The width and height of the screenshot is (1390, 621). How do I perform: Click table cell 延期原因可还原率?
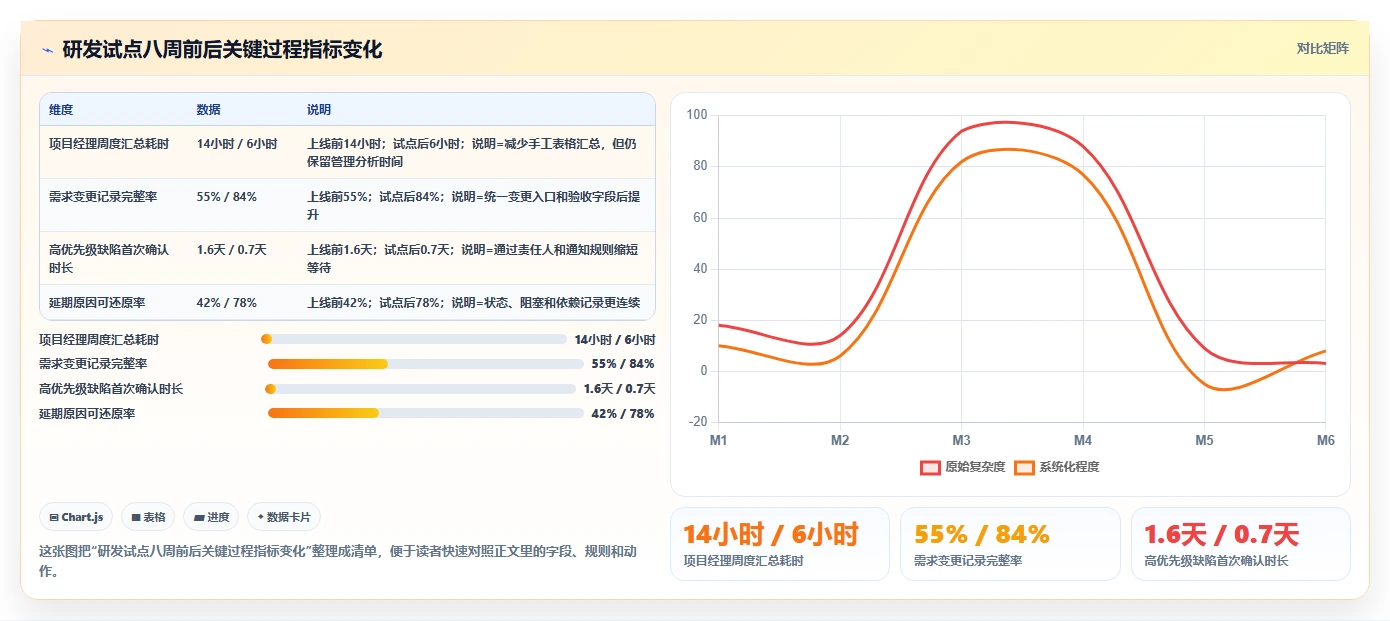point(97,302)
